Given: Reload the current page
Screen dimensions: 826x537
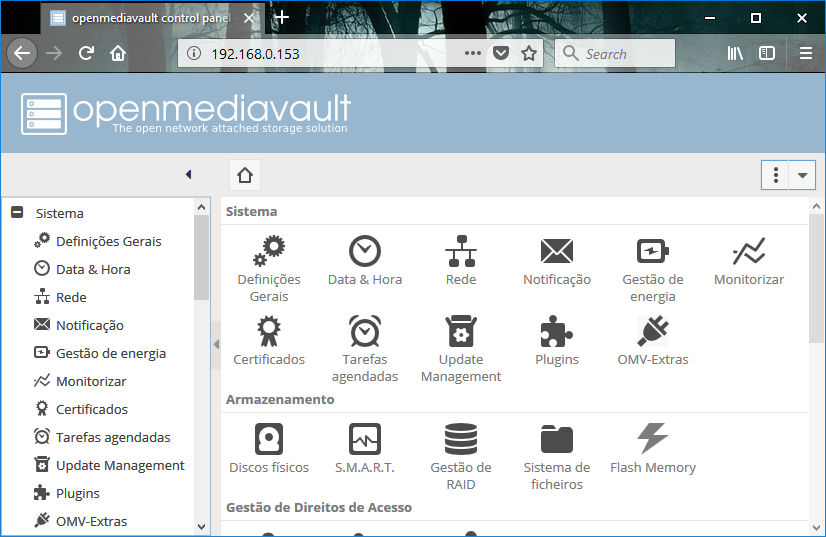Looking at the screenshot, I should point(86,53).
